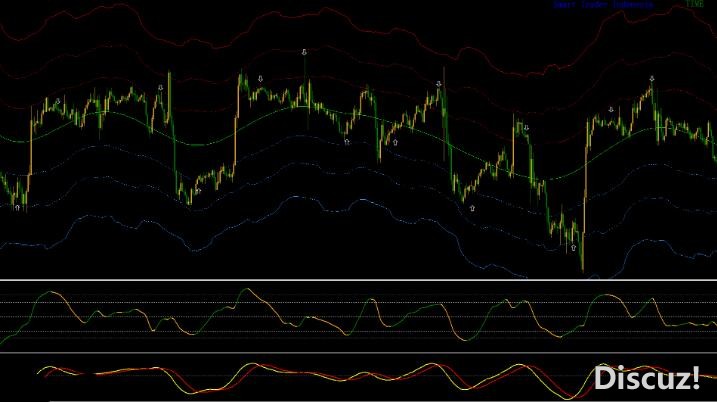Click the sell arrow above the tallest mid-chart spike
This screenshot has height=402, width=717.
[x=304, y=53]
